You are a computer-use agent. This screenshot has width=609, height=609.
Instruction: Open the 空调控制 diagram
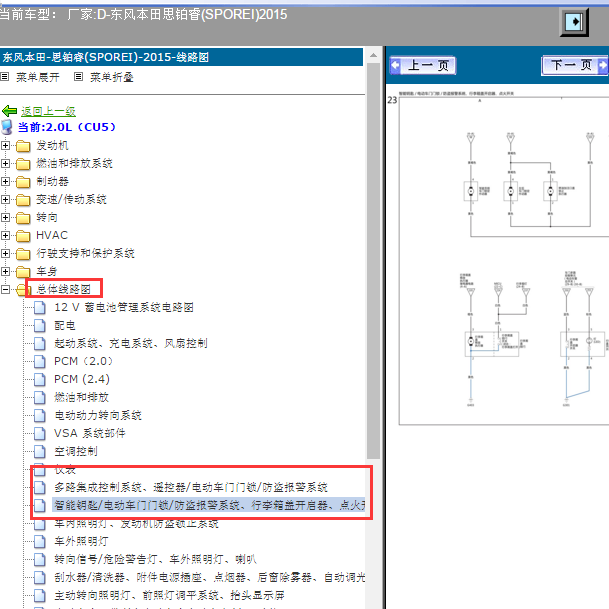(x=76, y=451)
